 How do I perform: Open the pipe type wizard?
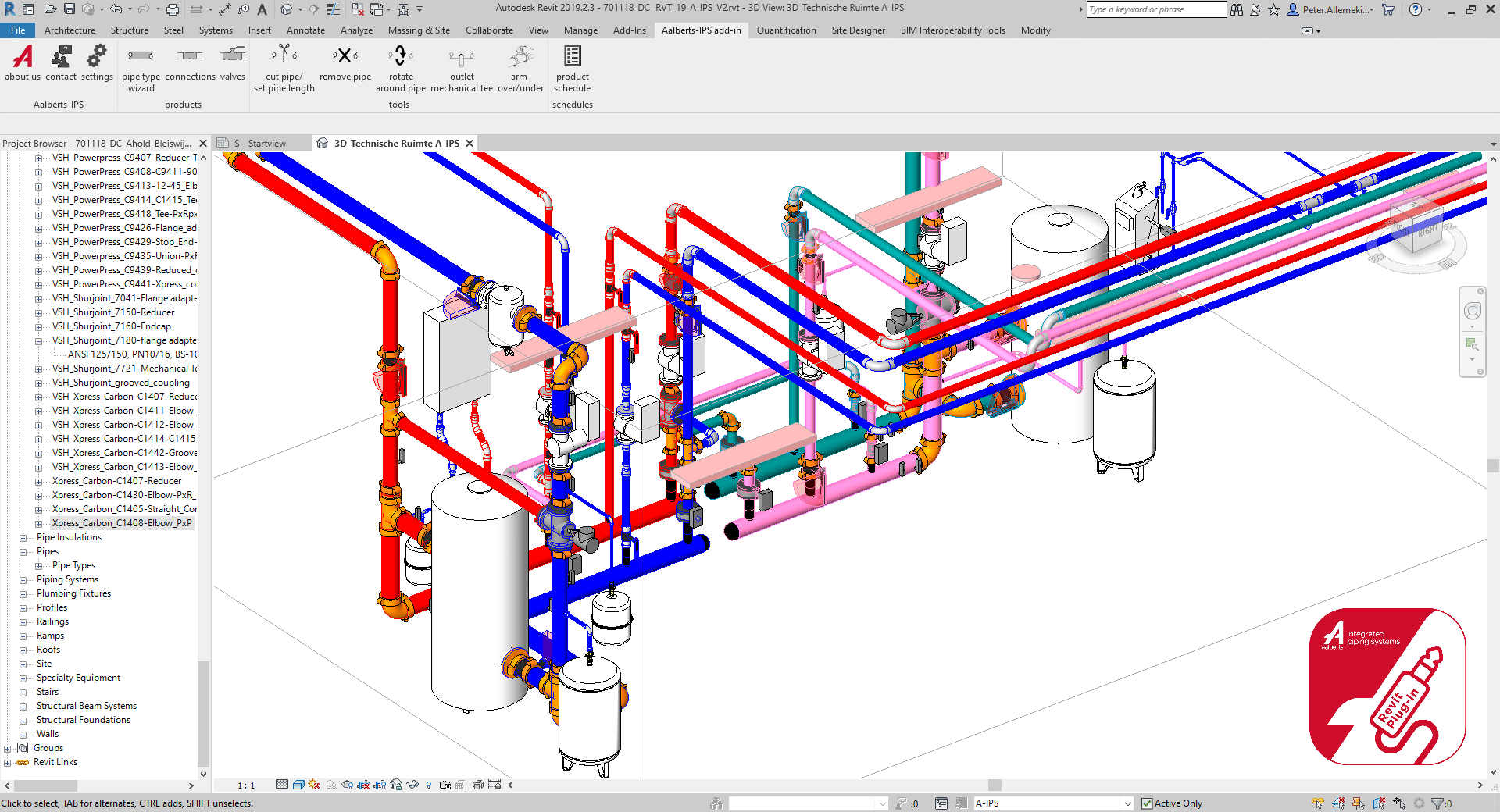tap(141, 66)
